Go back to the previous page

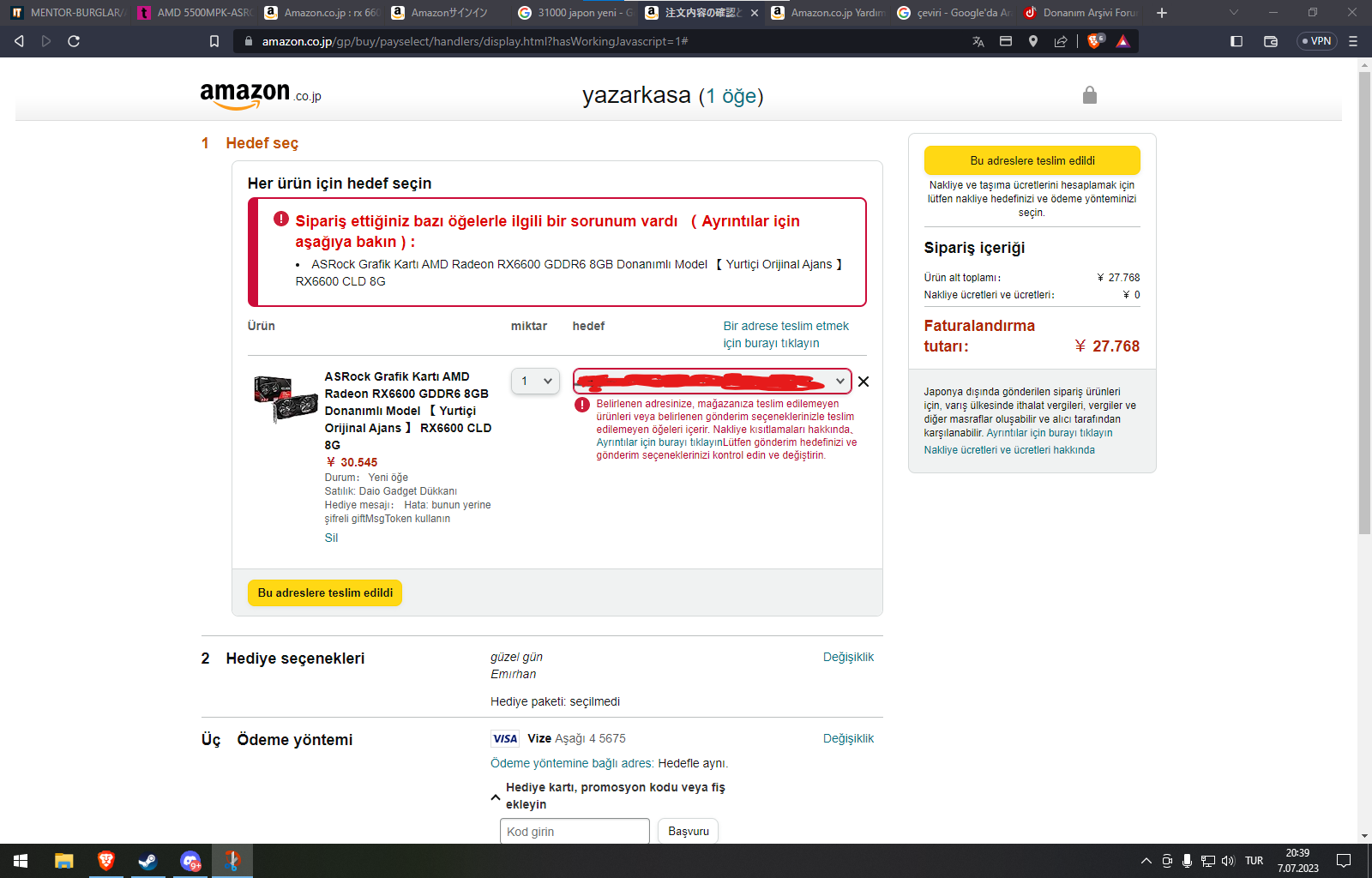pos(19,41)
